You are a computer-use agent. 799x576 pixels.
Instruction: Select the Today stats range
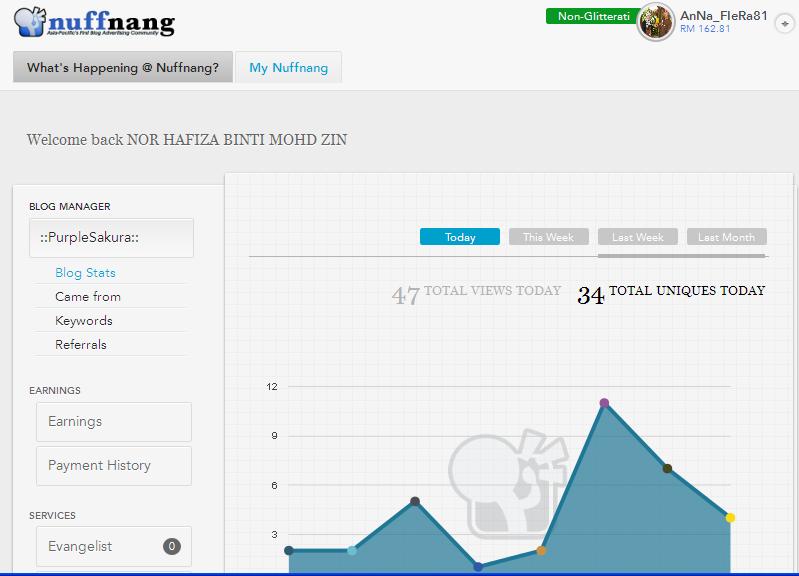pos(460,237)
